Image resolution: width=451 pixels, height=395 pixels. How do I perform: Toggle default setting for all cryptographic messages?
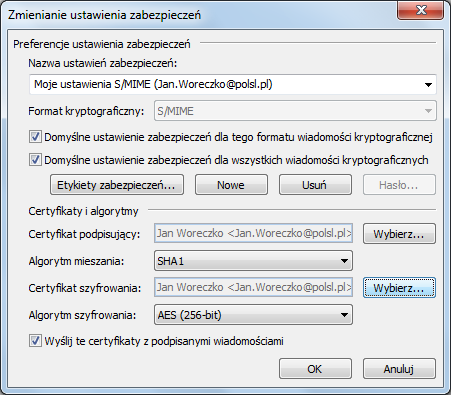click(x=35, y=160)
